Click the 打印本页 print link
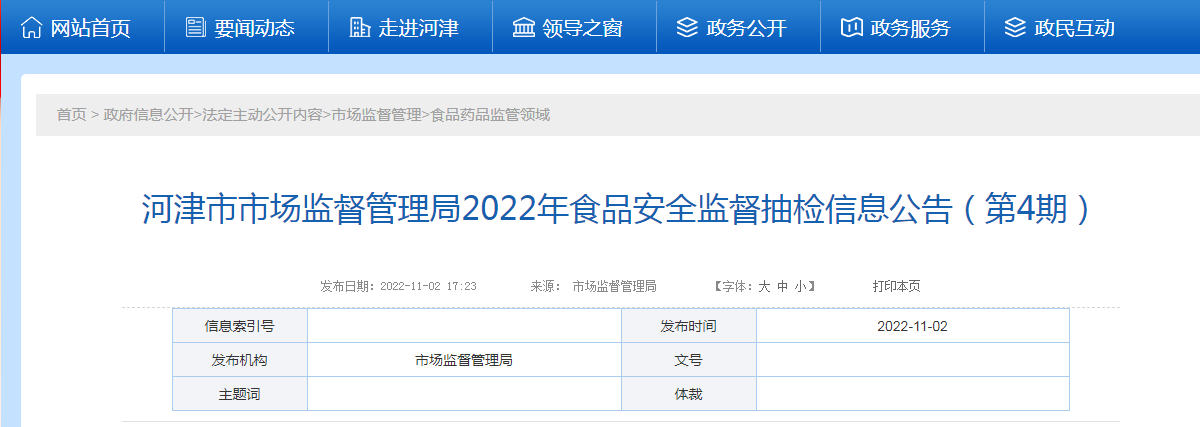1200x427 pixels. (x=896, y=286)
